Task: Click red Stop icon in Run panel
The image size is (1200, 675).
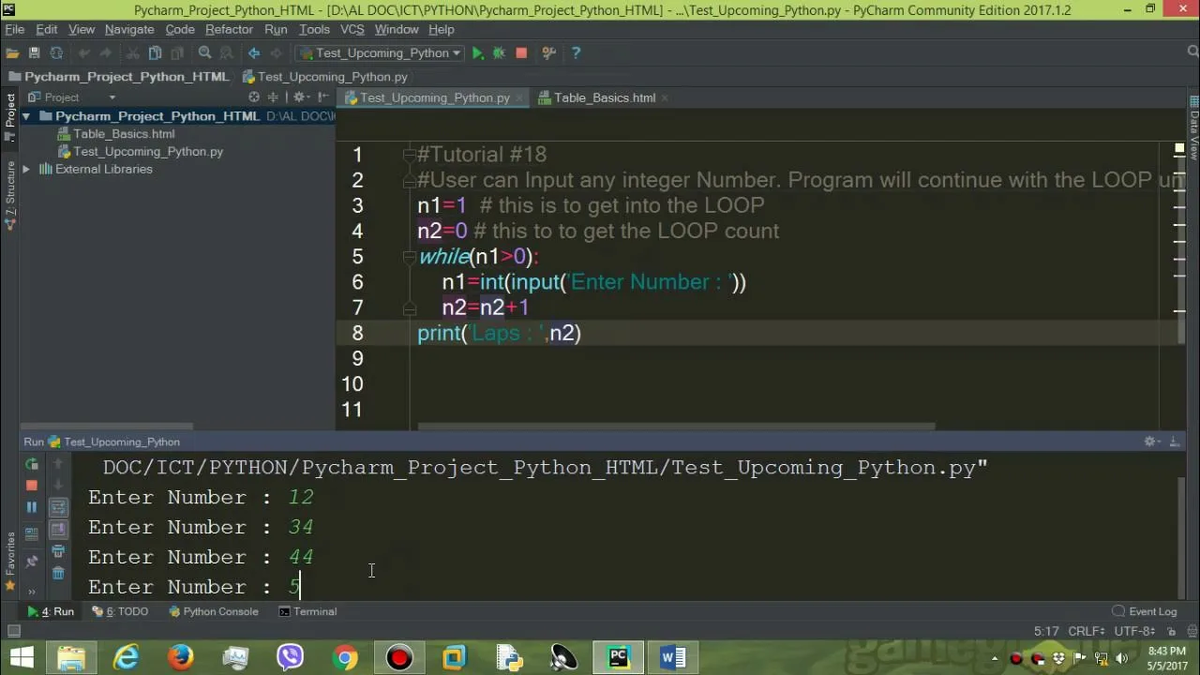Action: click(x=32, y=485)
